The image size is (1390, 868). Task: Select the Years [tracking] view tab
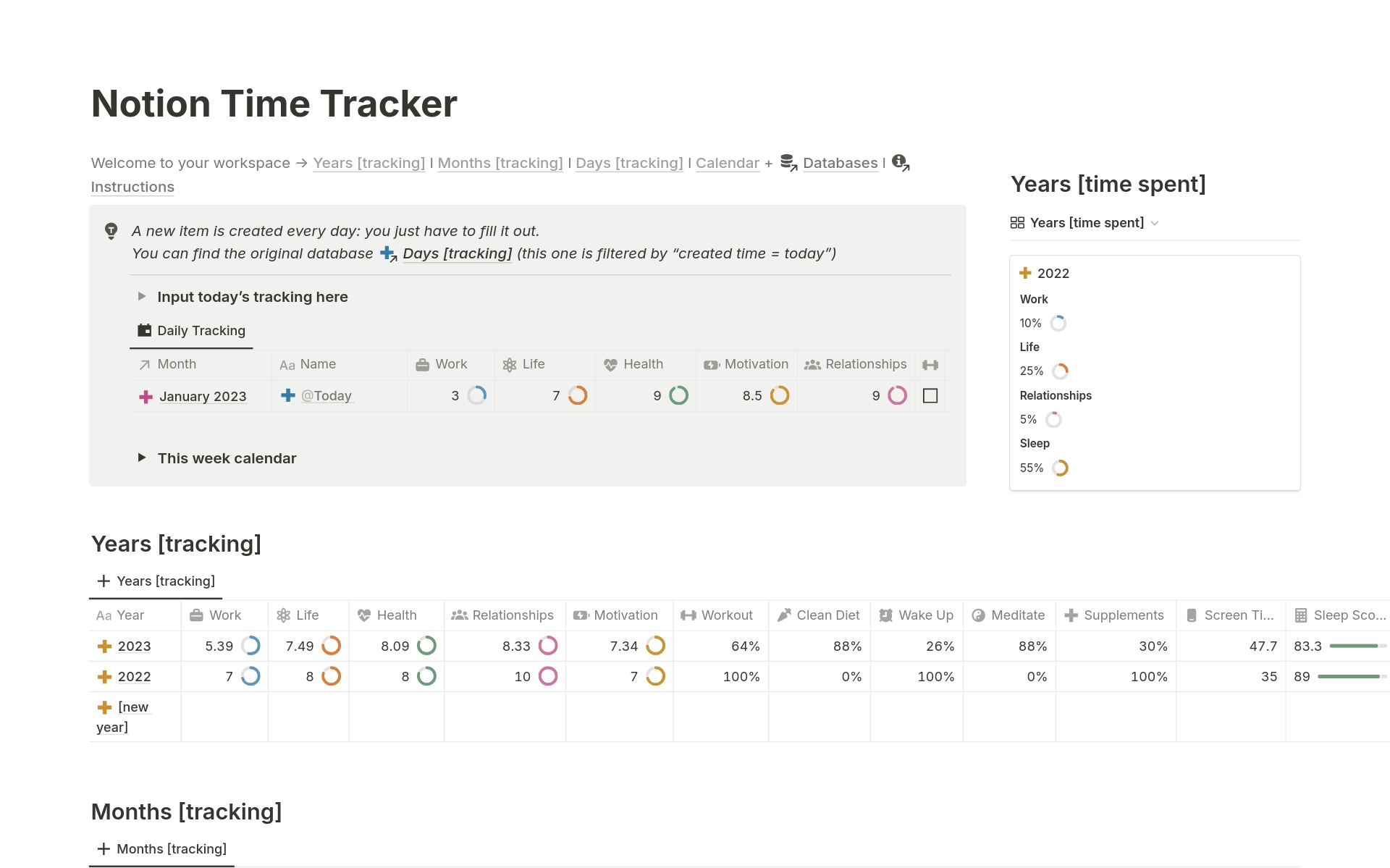[x=156, y=581]
